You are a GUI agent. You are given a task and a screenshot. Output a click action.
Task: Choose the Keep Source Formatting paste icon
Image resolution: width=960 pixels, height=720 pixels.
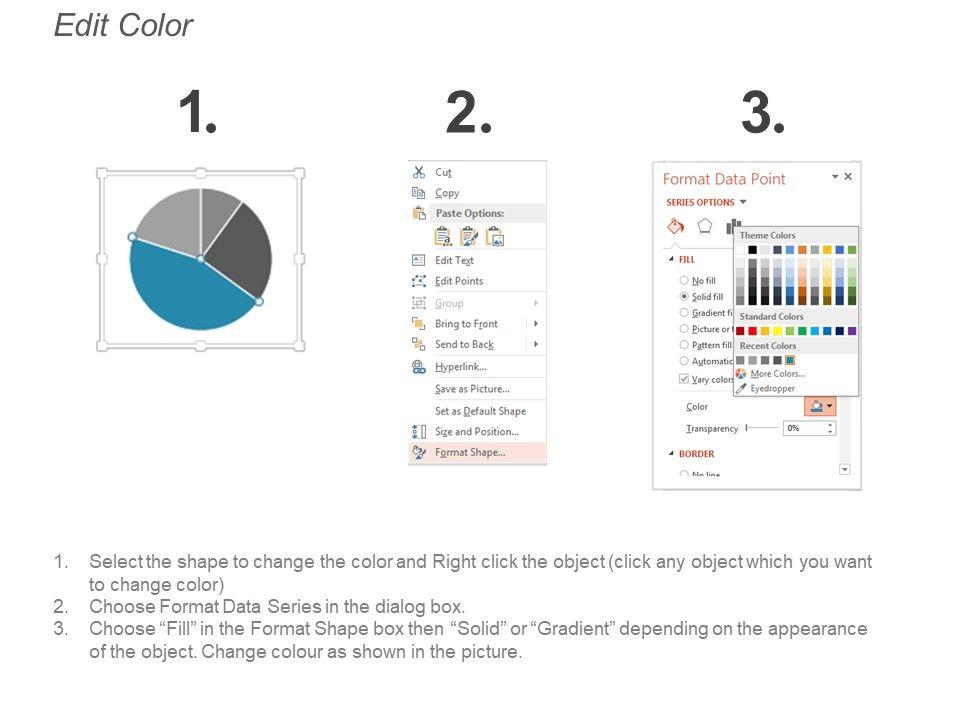tap(444, 237)
